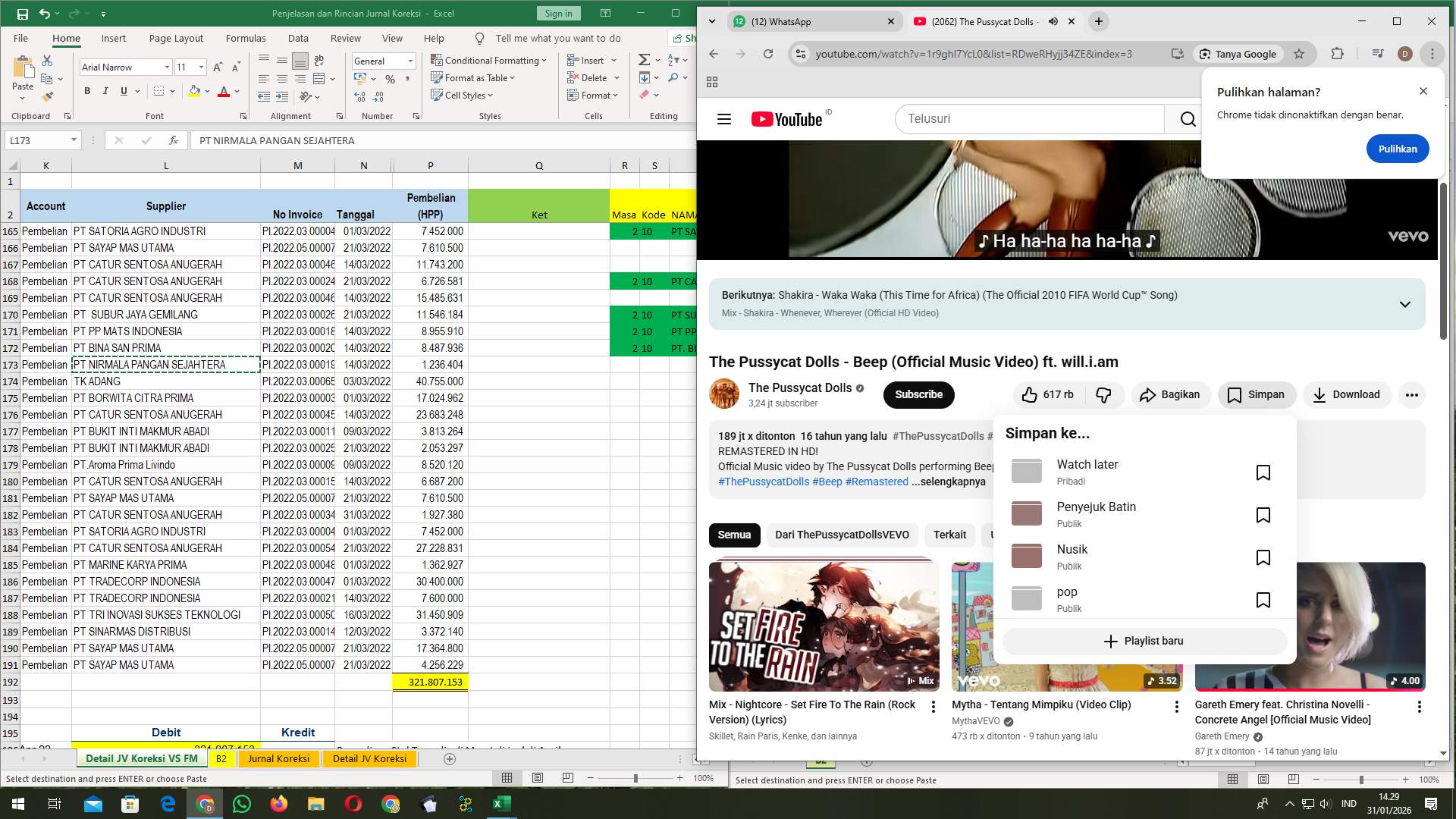Subscribe to The Pussycat Dolls channel
1456x819 pixels.
click(x=918, y=394)
